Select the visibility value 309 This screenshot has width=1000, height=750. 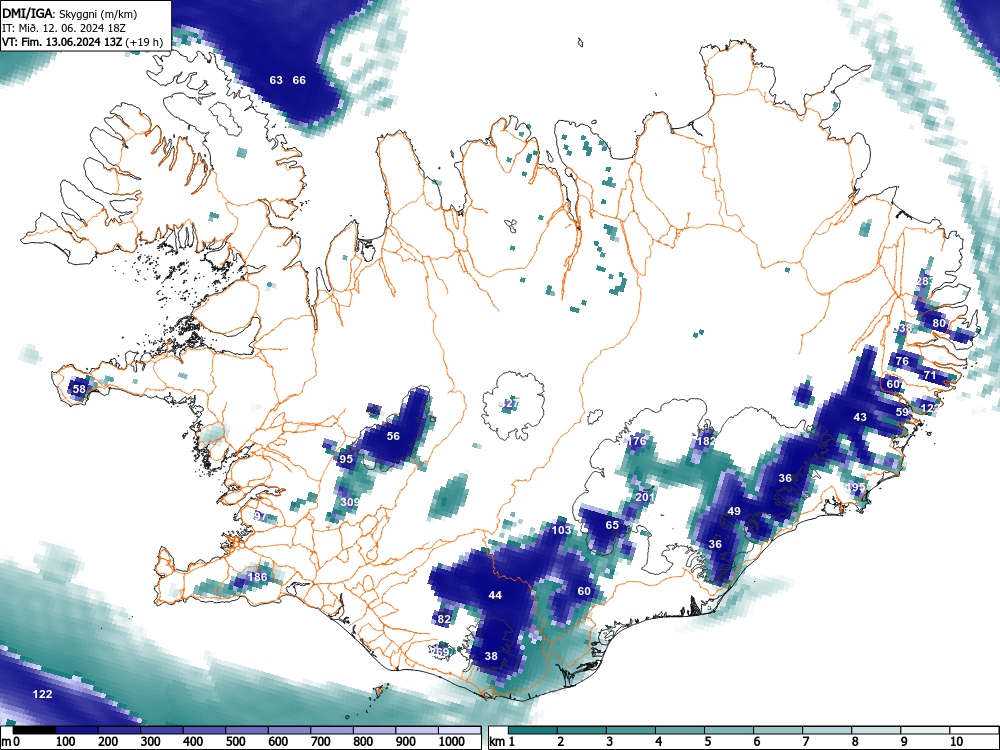349,502
